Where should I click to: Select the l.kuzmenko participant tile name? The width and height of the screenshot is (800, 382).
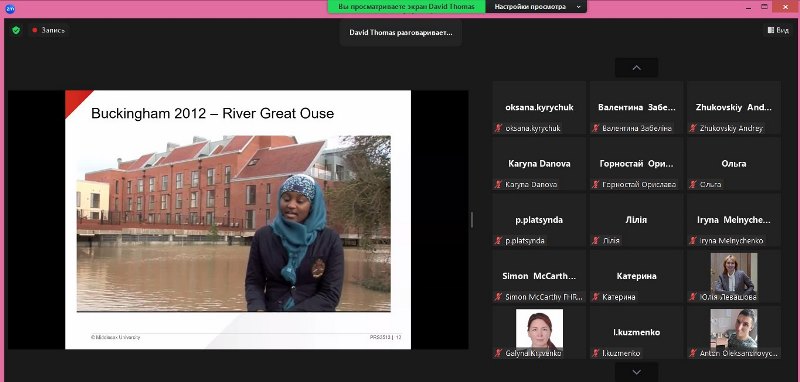tap(637, 332)
